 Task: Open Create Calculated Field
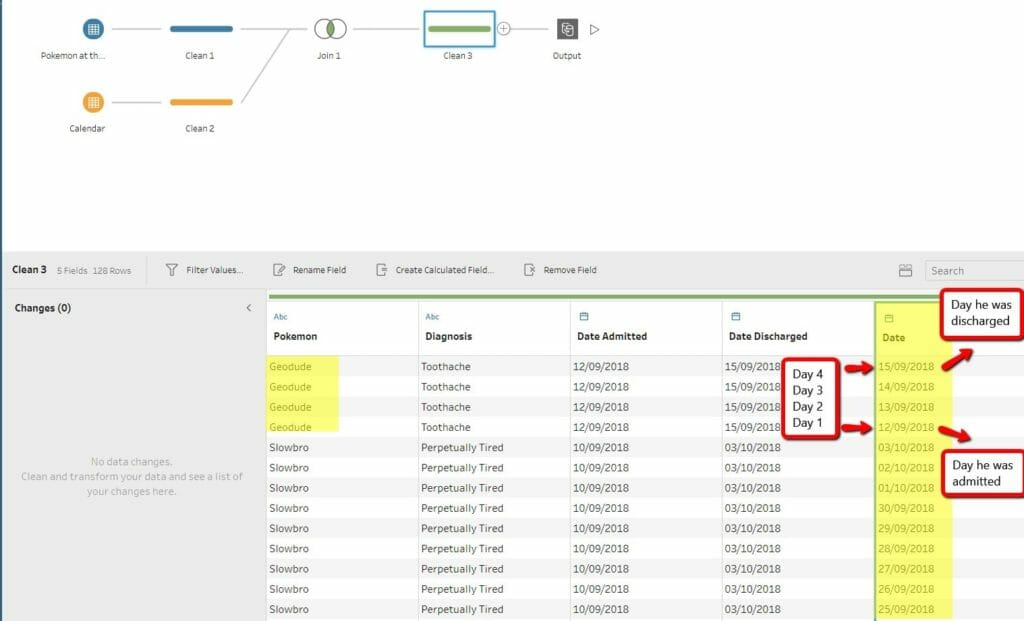click(x=435, y=270)
